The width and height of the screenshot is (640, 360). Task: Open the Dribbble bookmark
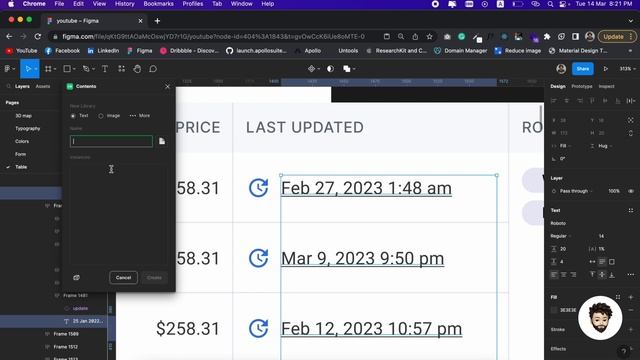point(189,51)
